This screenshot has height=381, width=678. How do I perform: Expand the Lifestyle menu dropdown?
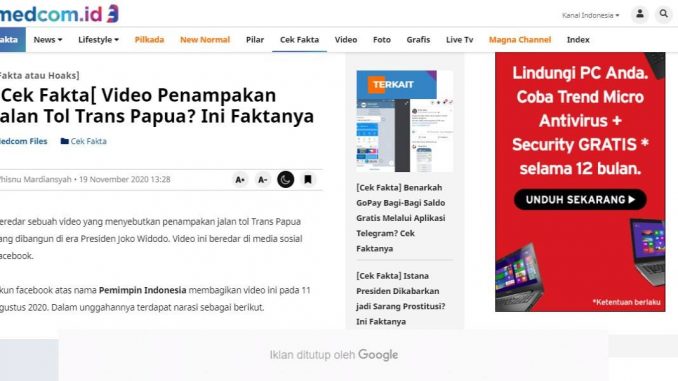tap(99, 40)
